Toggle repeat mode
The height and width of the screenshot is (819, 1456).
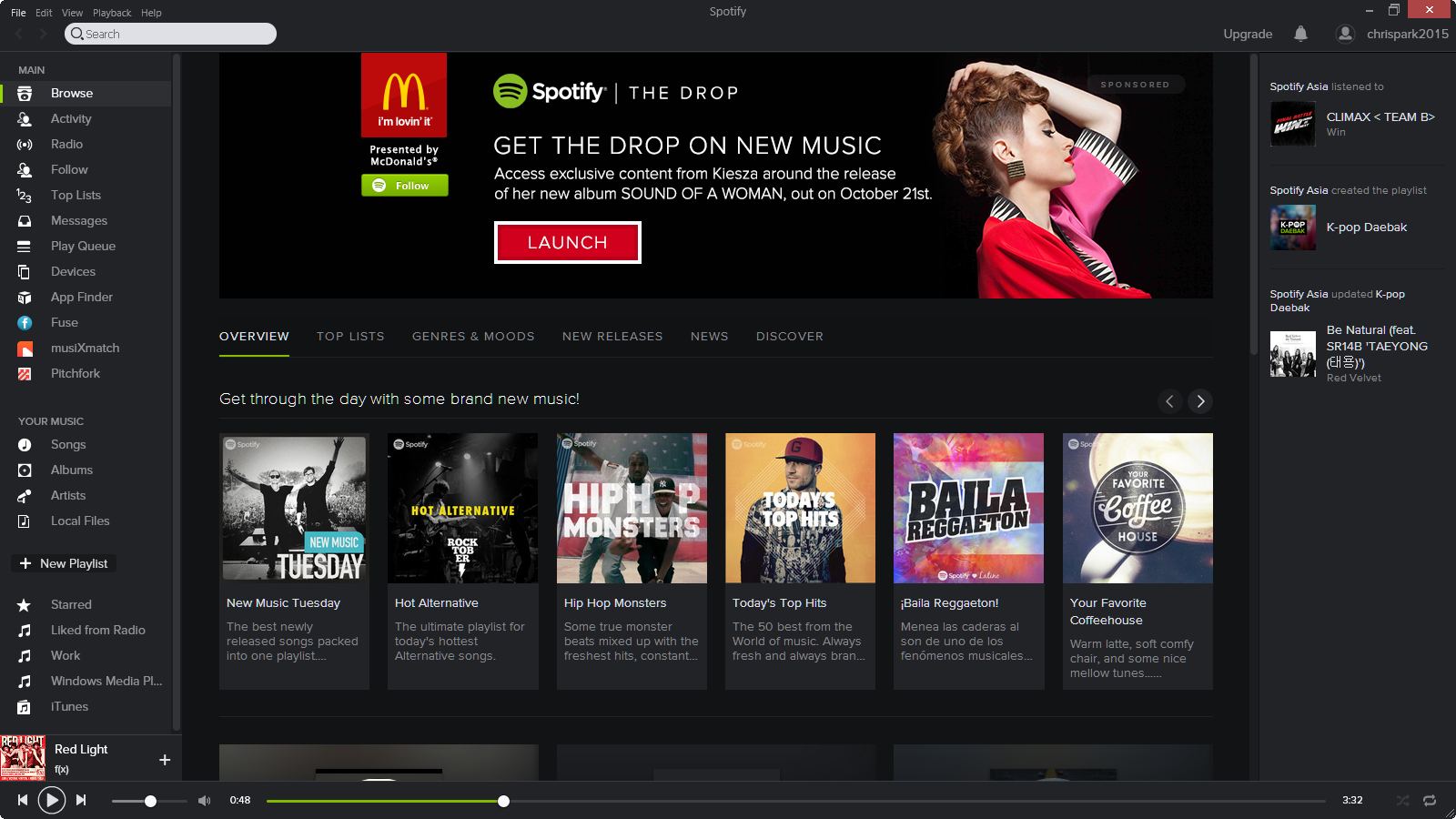click(1429, 802)
